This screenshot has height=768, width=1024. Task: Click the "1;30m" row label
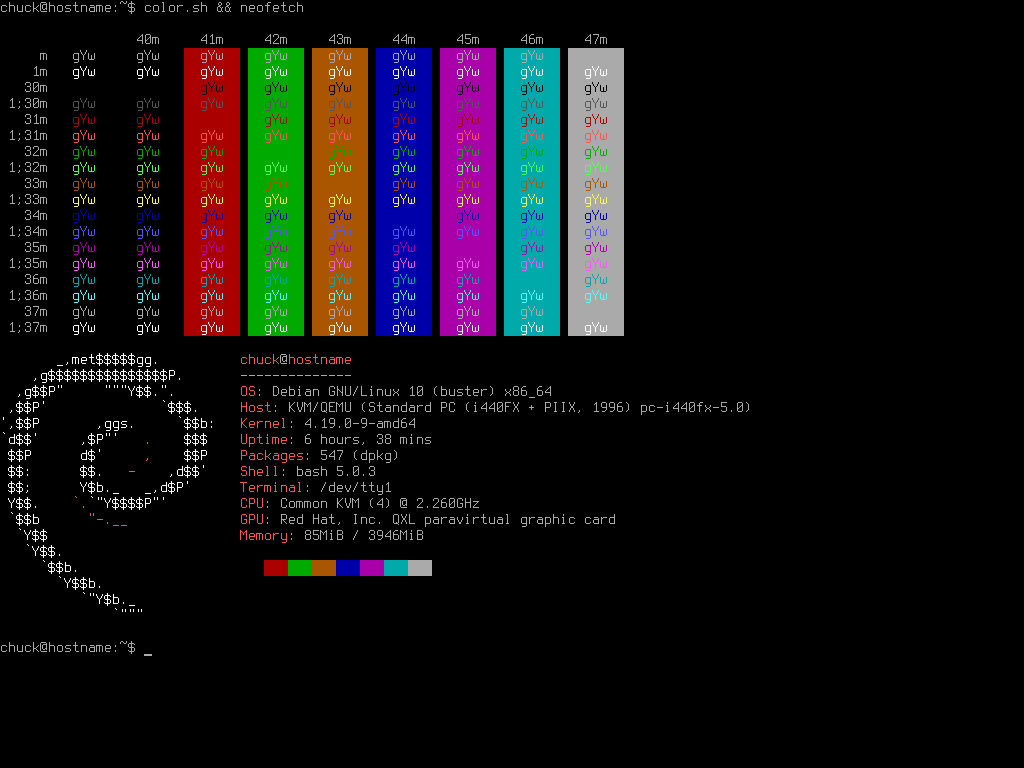pos(28,104)
